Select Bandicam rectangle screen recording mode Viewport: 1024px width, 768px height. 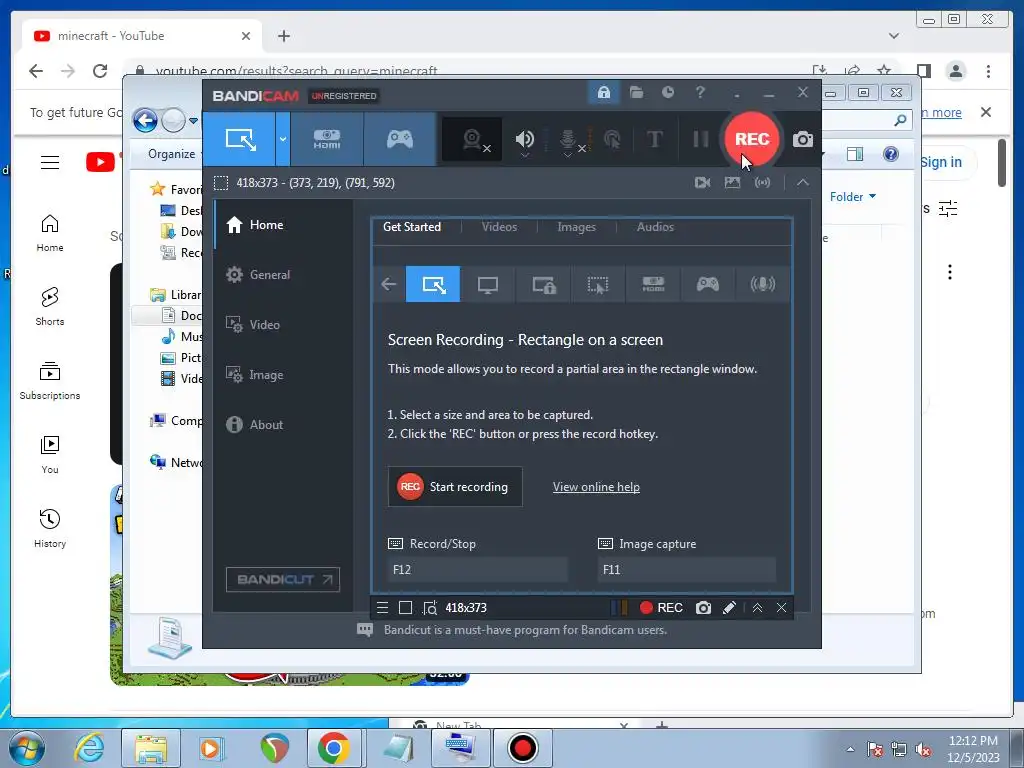pos(240,139)
